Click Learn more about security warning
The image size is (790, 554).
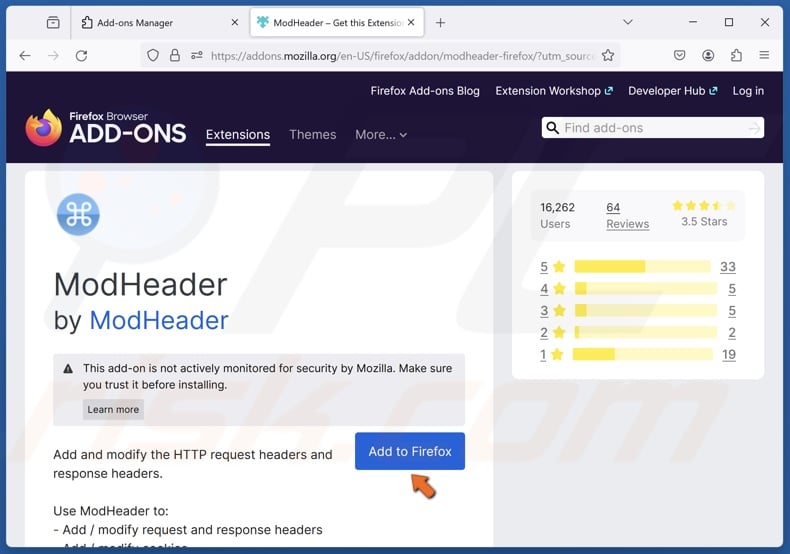[113, 409]
